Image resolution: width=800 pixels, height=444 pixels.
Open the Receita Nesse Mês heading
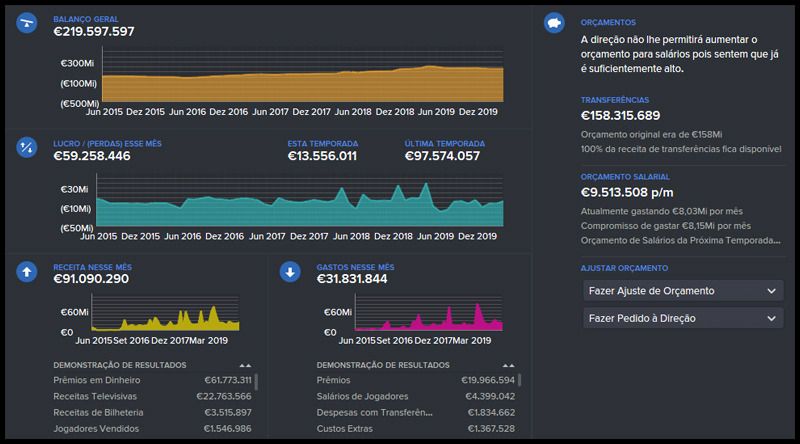point(92,267)
